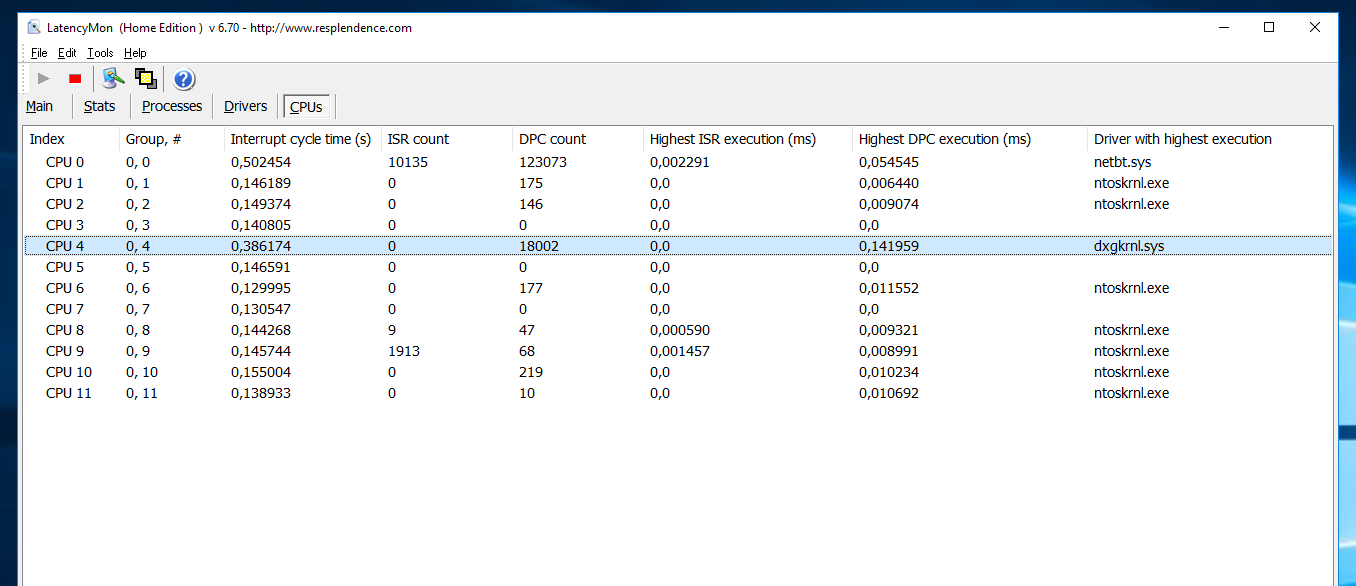Click ntoskrnl.exe in the CPU 6 row
Viewport: 1356px width, 586px height.
pos(1132,288)
